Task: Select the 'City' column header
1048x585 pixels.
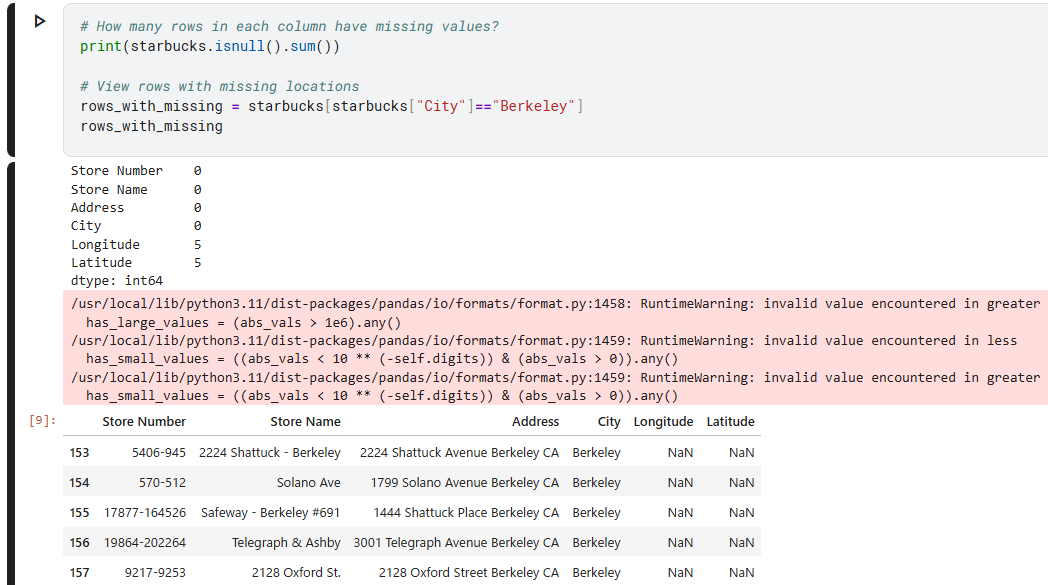Action: [x=609, y=422]
